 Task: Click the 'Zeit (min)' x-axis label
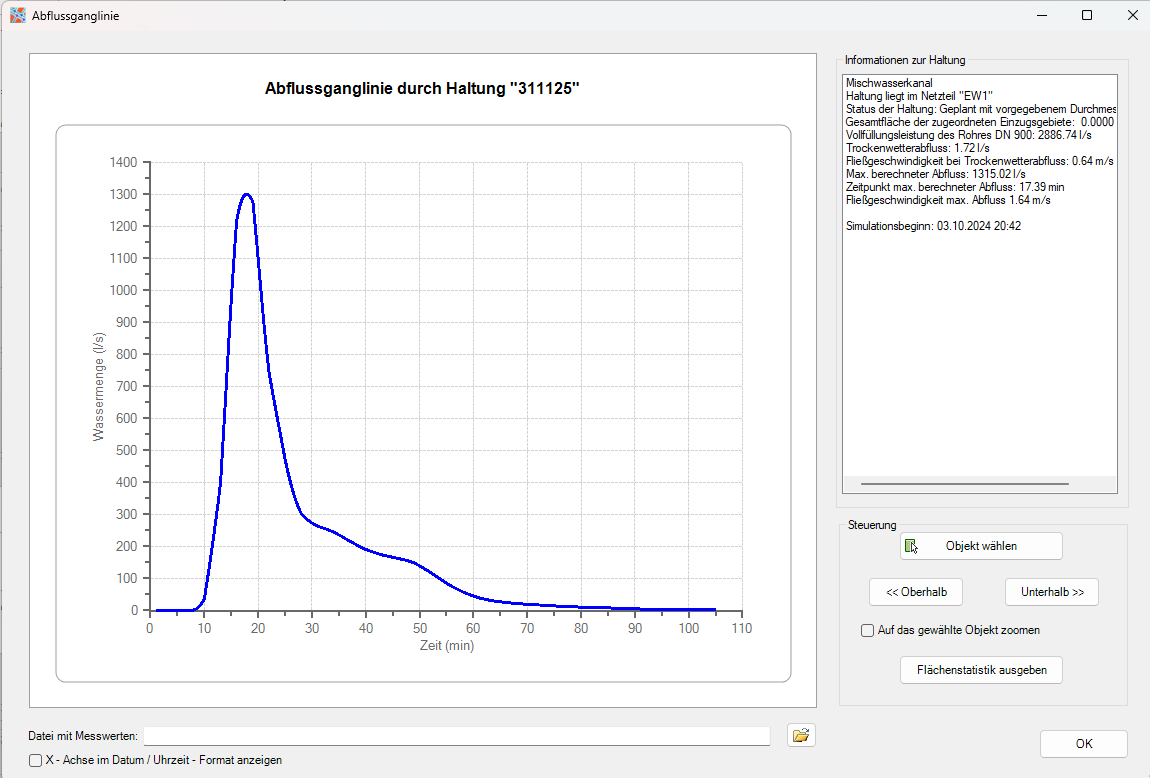446,646
